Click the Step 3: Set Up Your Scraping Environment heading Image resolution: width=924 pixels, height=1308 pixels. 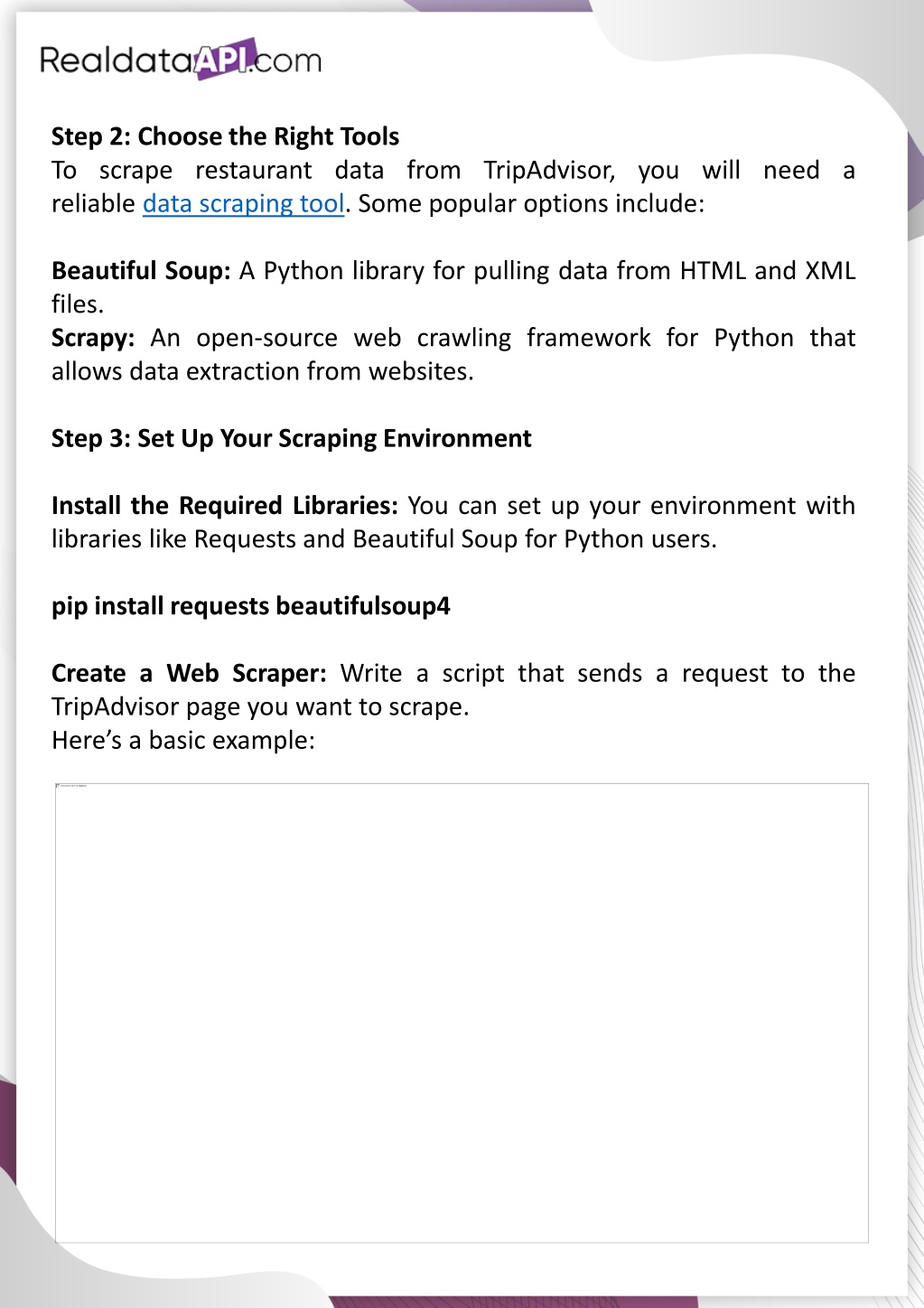click(x=291, y=439)
